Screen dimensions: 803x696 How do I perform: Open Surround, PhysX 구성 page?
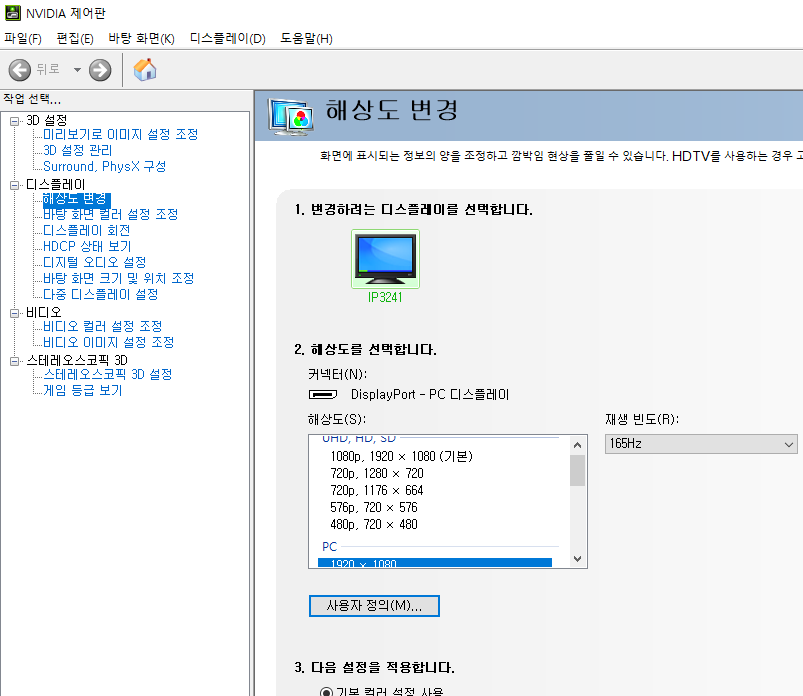point(104,166)
